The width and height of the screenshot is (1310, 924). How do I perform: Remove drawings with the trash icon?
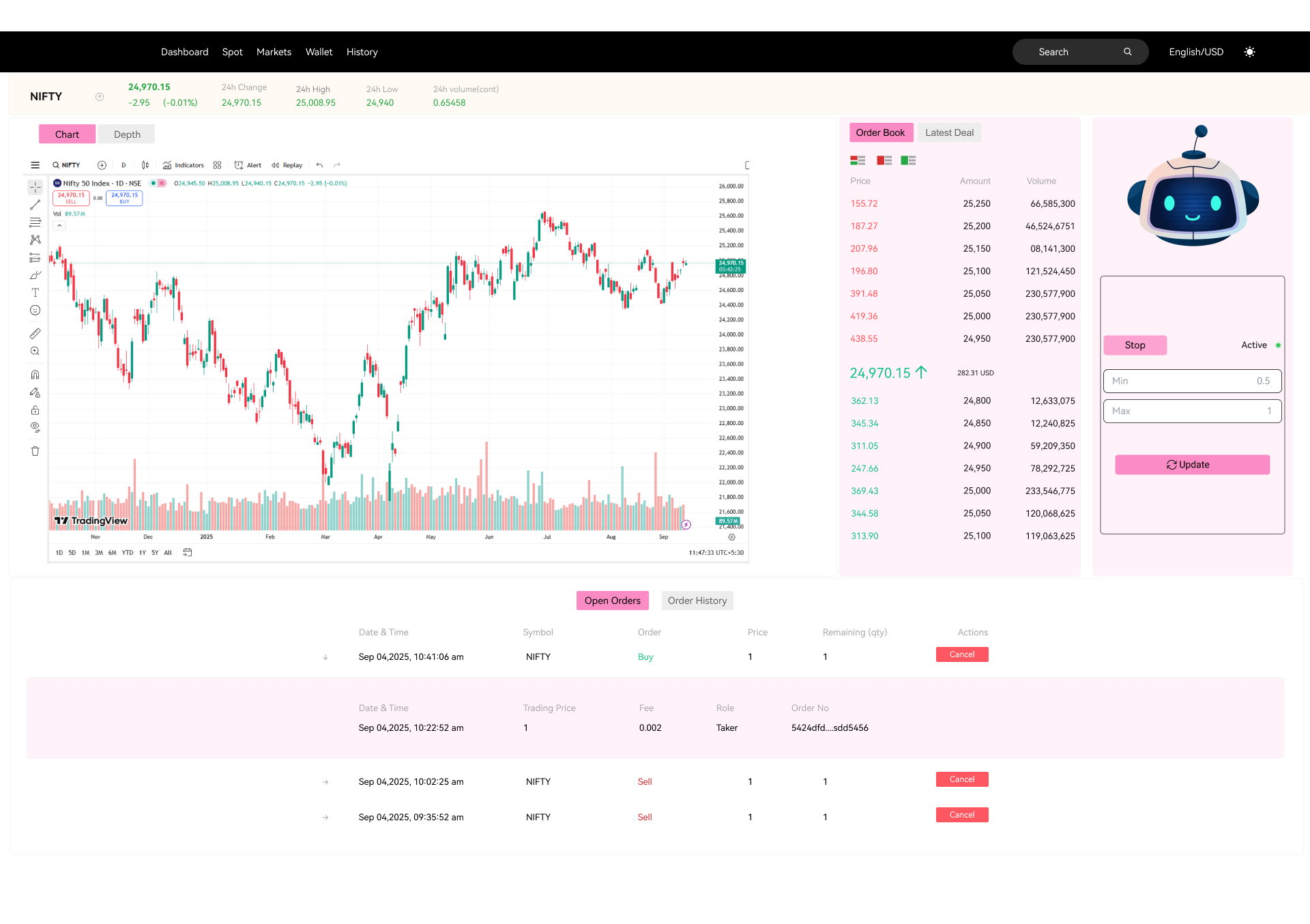35,451
